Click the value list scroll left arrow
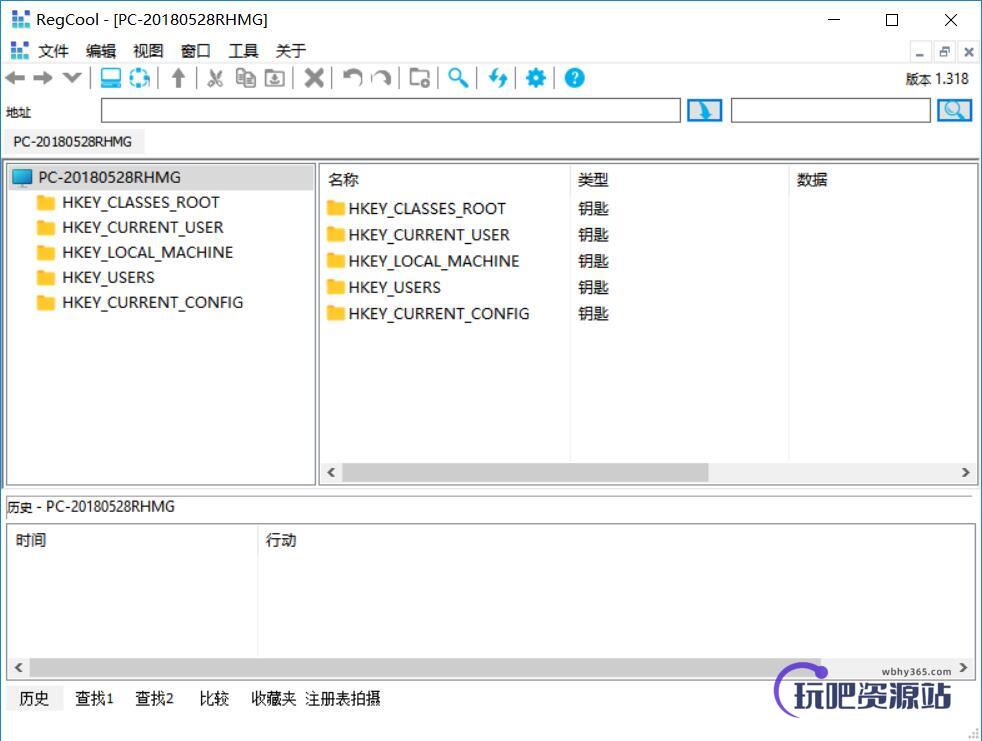The image size is (982, 741). click(331, 472)
